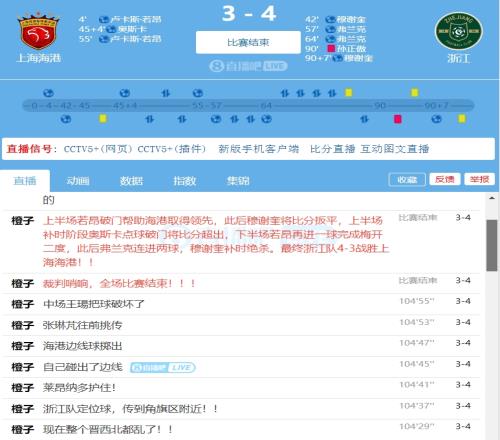Click the commentary scroll-up arrow
The width and height of the screenshot is (500, 440).
(x=492, y=198)
